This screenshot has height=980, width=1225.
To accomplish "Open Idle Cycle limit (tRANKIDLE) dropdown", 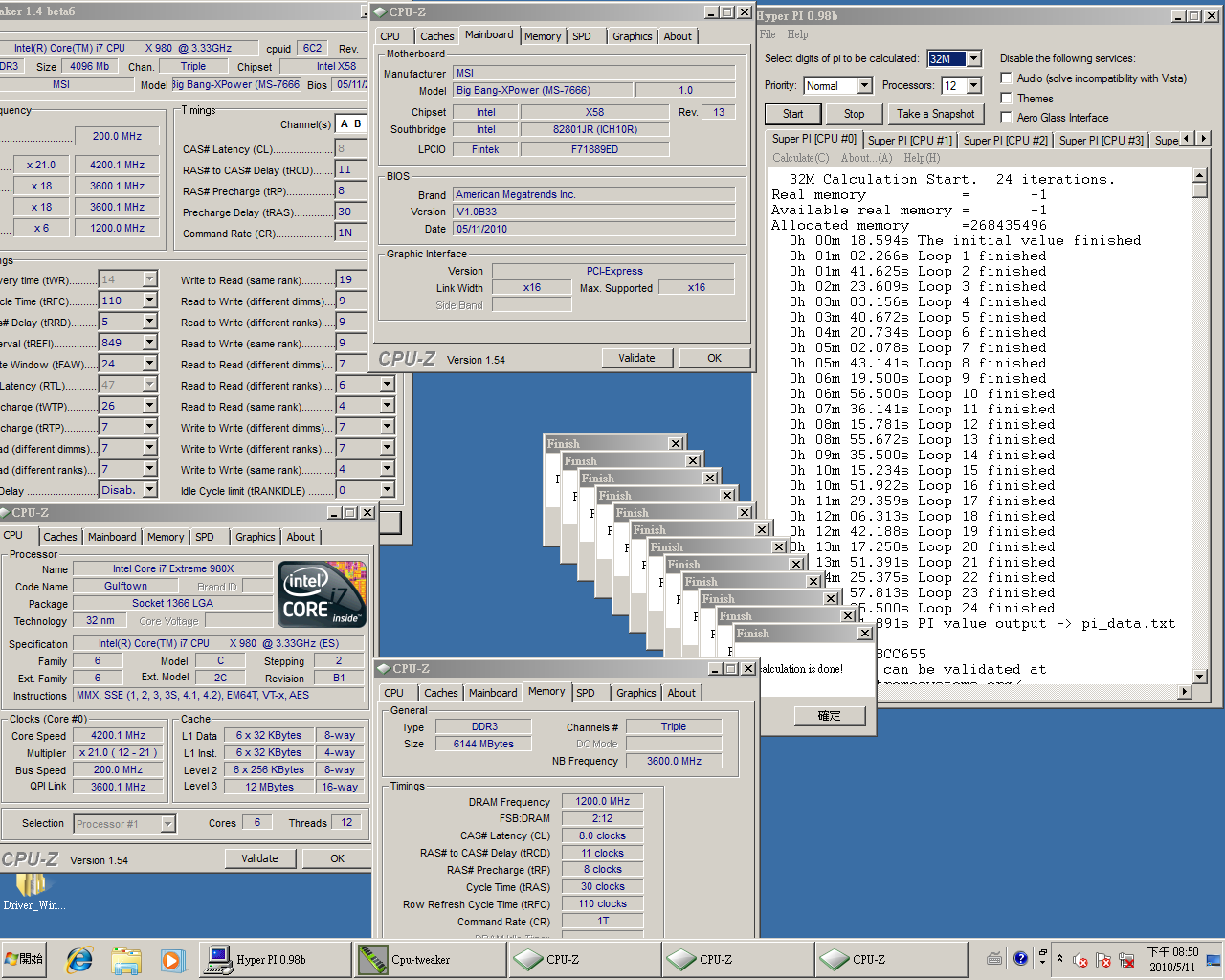I will click(x=388, y=490).
